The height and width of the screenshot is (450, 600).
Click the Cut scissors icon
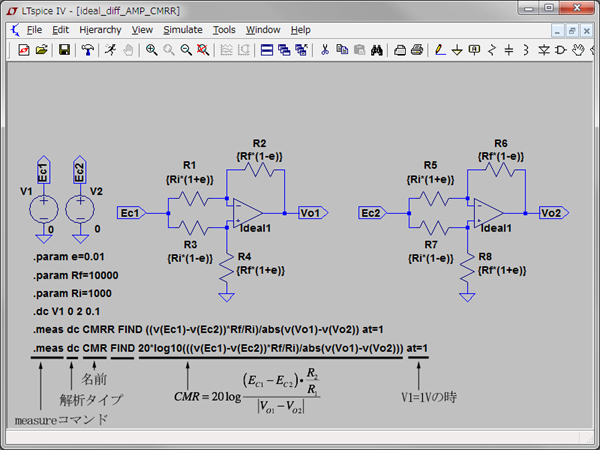322,49
